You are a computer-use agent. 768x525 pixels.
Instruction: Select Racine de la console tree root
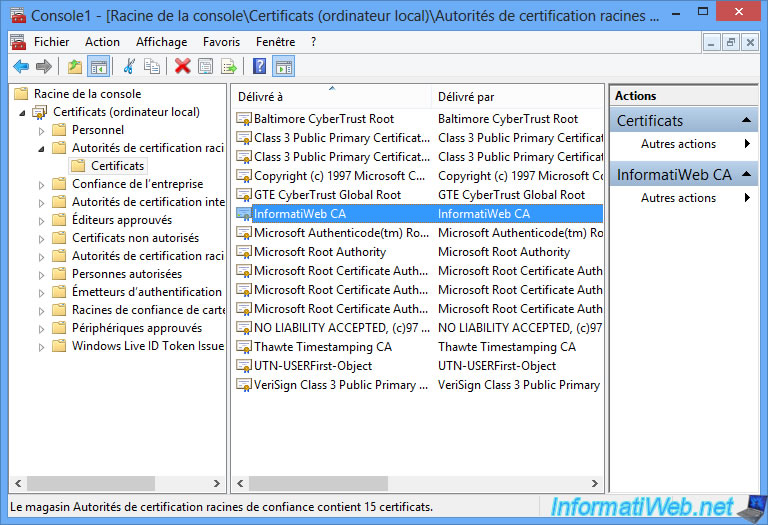click(87, 94)
